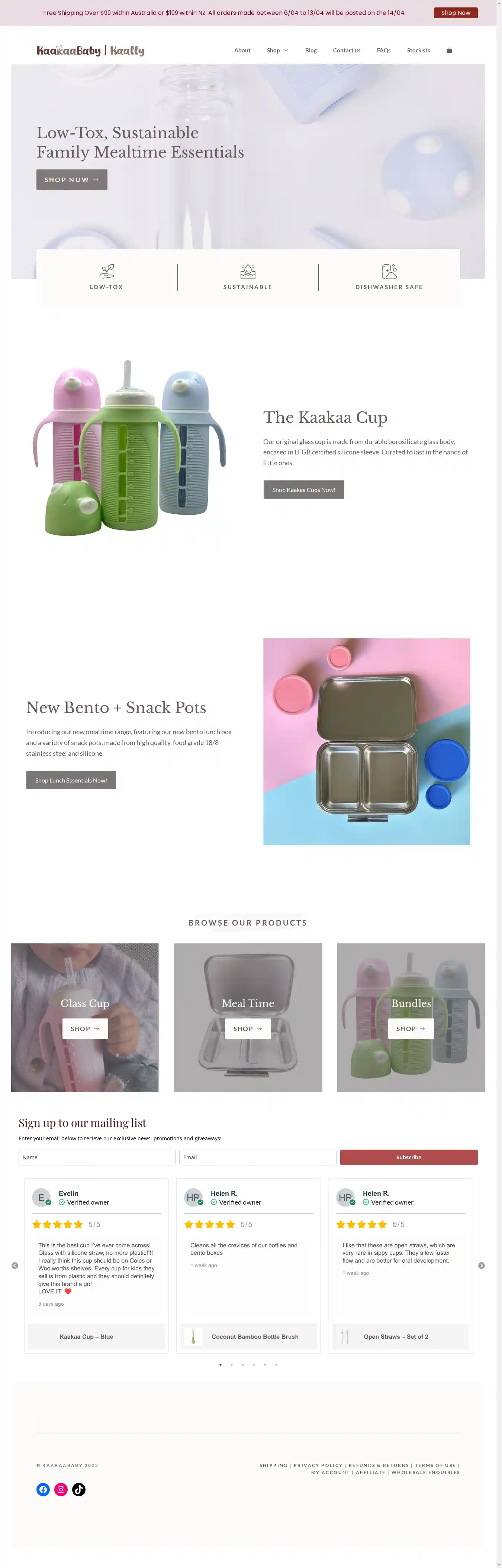This screenshot has width=502, height=1568.
Task: Focus the Email input field
Action: [258, 1157]
